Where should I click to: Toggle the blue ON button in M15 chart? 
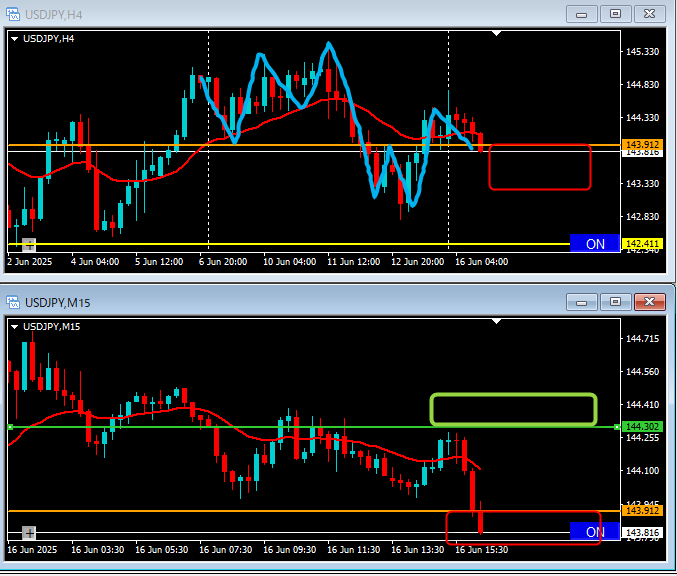tap(594, 532)
